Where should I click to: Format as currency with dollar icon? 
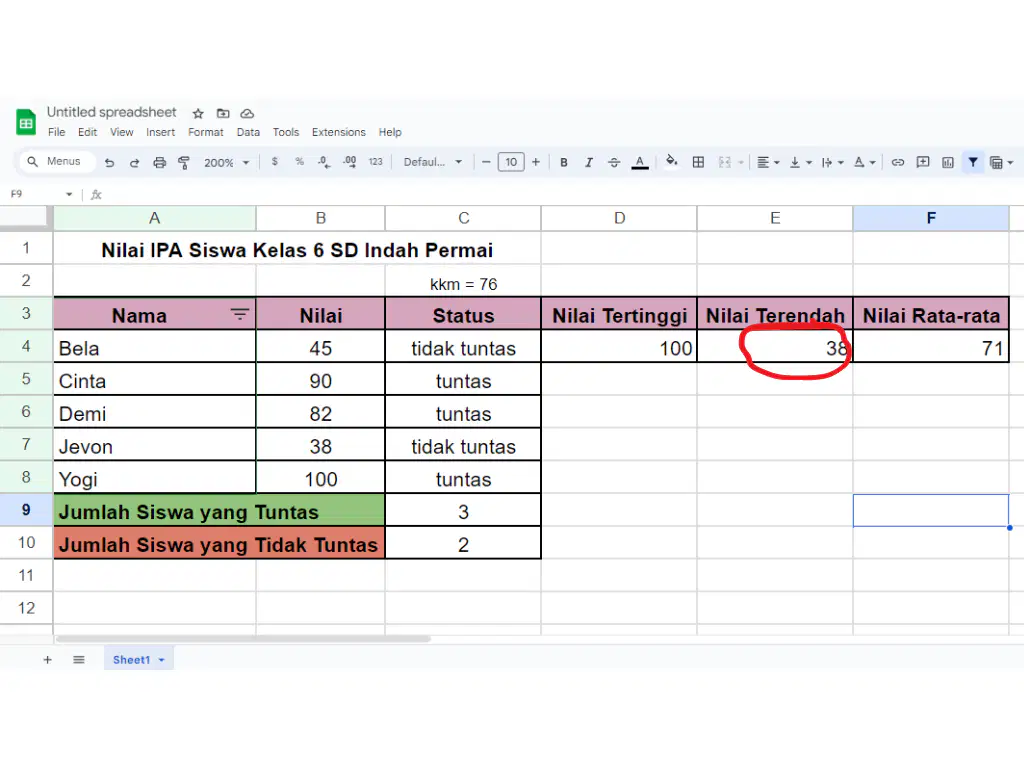pos(275,161)
